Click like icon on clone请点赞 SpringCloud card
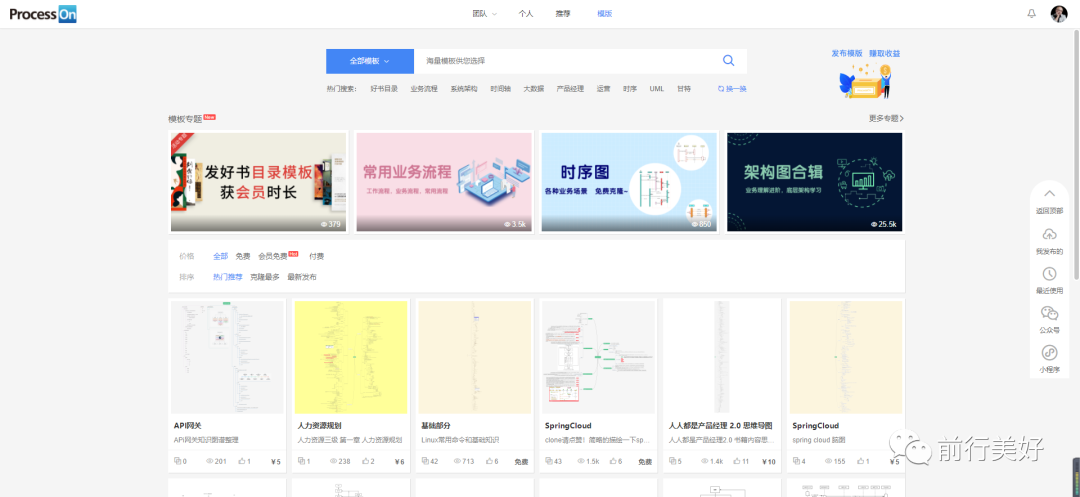This screenshot has height=497, width=1080. tap(612, 461)
